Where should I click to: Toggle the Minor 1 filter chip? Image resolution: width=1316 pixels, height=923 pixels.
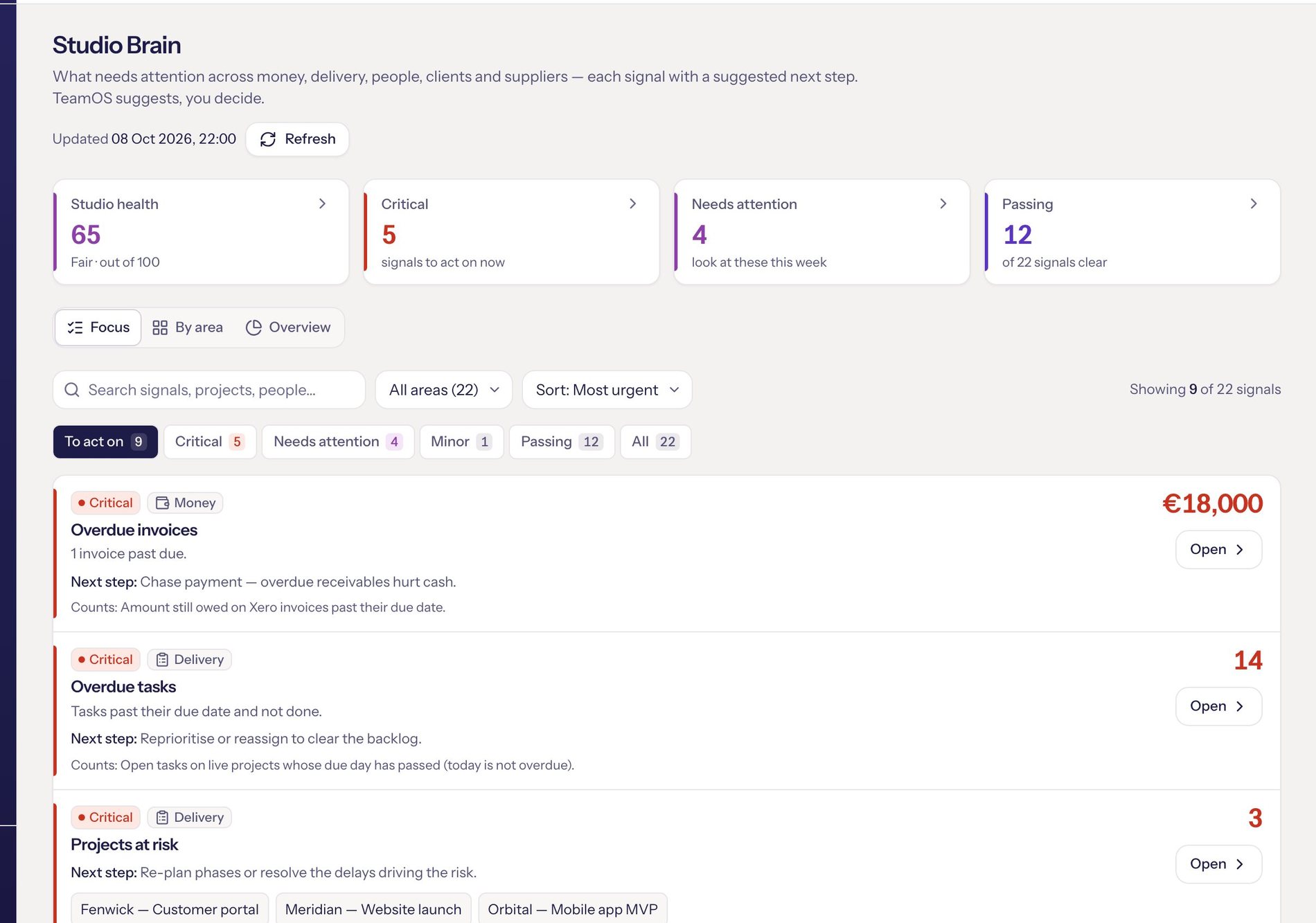[x=461, y=442]
